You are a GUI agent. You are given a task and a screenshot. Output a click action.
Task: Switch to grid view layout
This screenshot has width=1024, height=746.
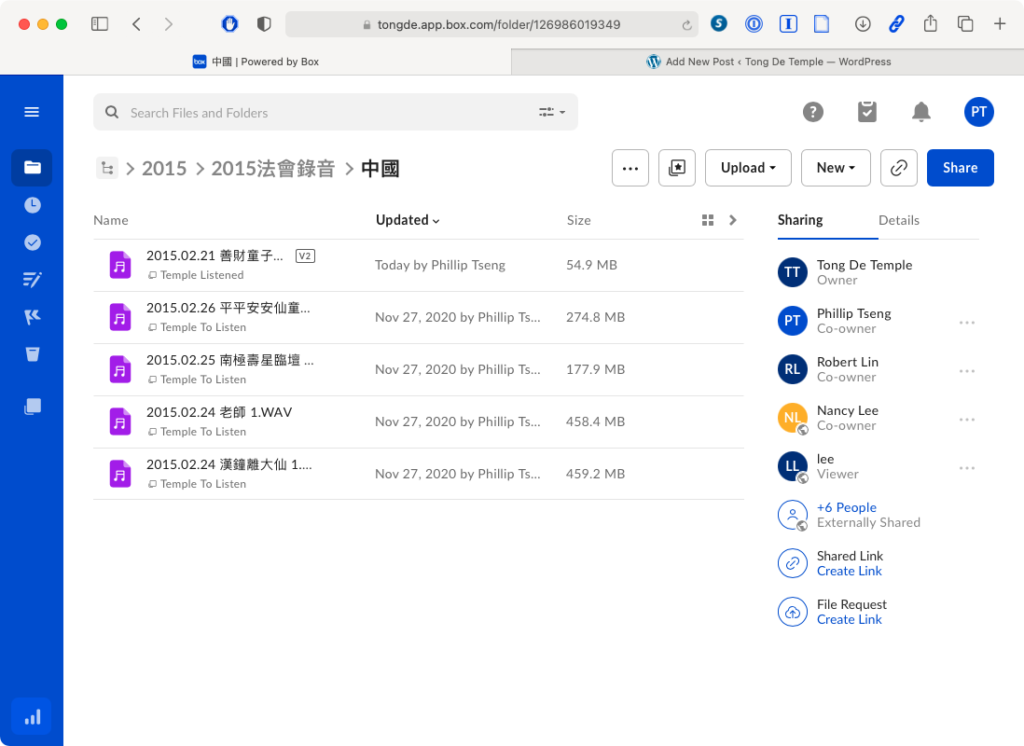[x=708, y=220]
